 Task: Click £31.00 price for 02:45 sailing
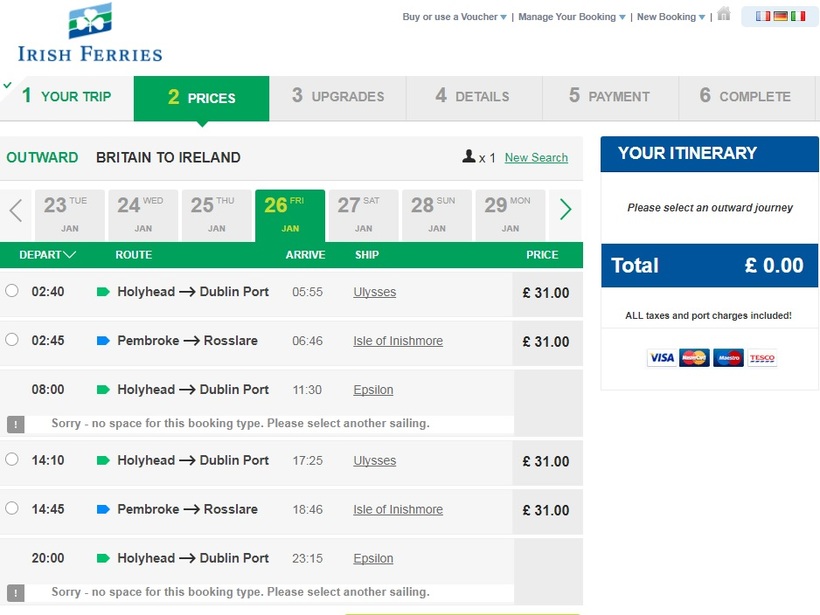(x=546, y=342)
